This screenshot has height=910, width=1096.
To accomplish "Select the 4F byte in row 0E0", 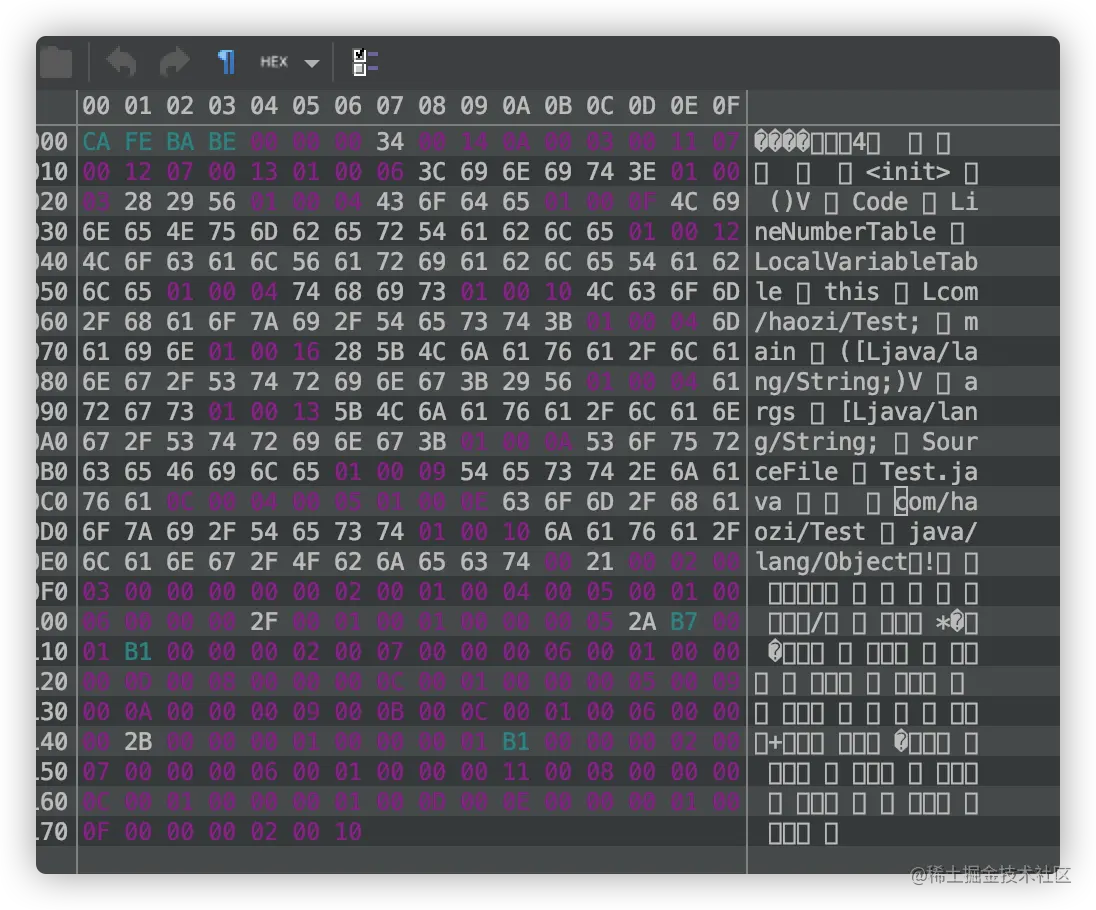I will [x=305, y=562].
